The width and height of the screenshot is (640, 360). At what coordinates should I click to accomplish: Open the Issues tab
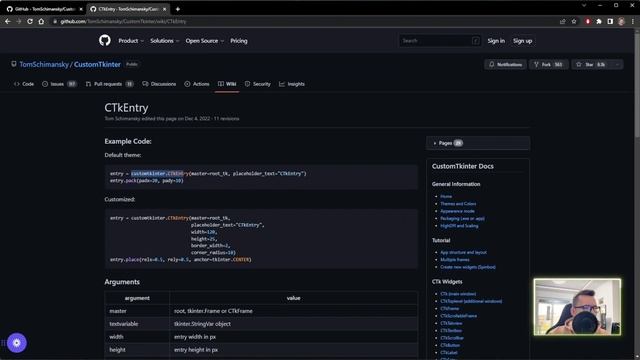click(x=59, y=84)
